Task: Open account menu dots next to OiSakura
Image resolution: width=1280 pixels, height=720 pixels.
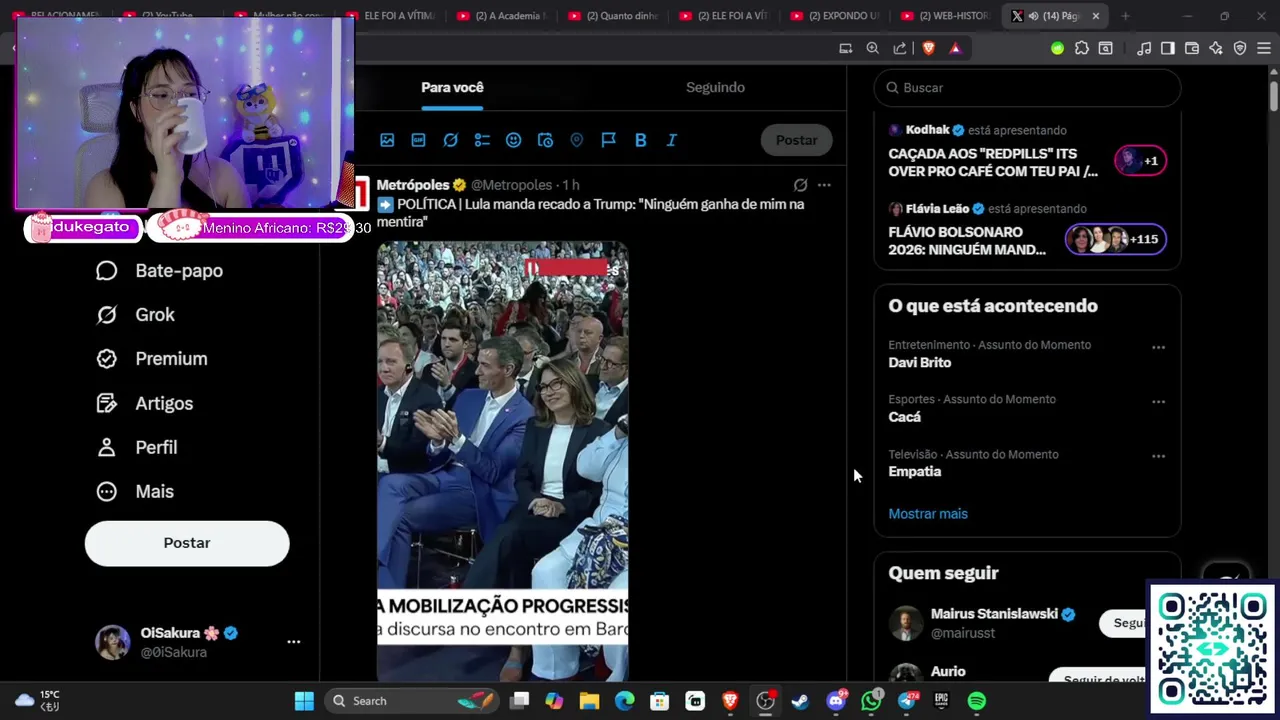Action: [294, 642]
